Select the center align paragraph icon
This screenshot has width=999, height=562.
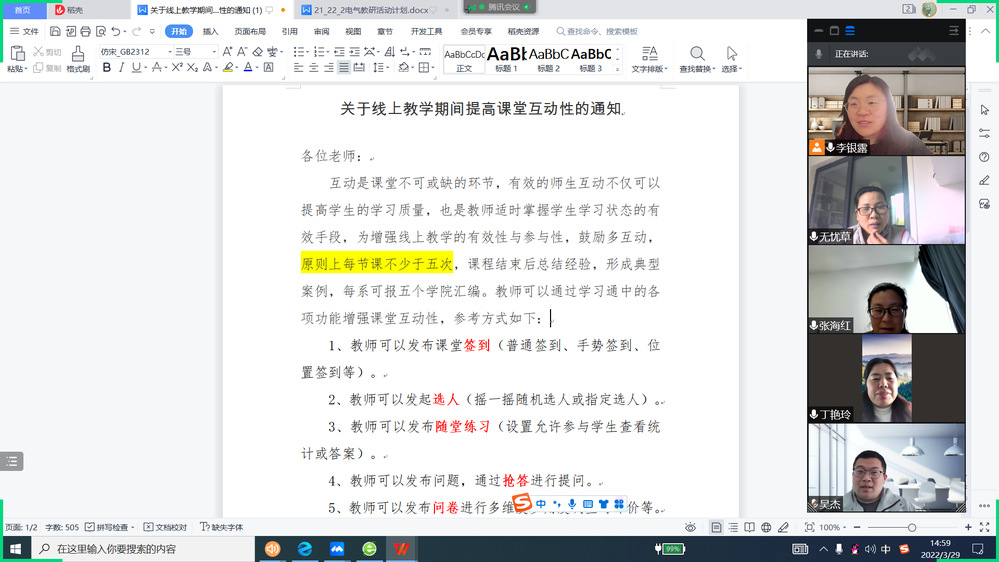point(314,68)
